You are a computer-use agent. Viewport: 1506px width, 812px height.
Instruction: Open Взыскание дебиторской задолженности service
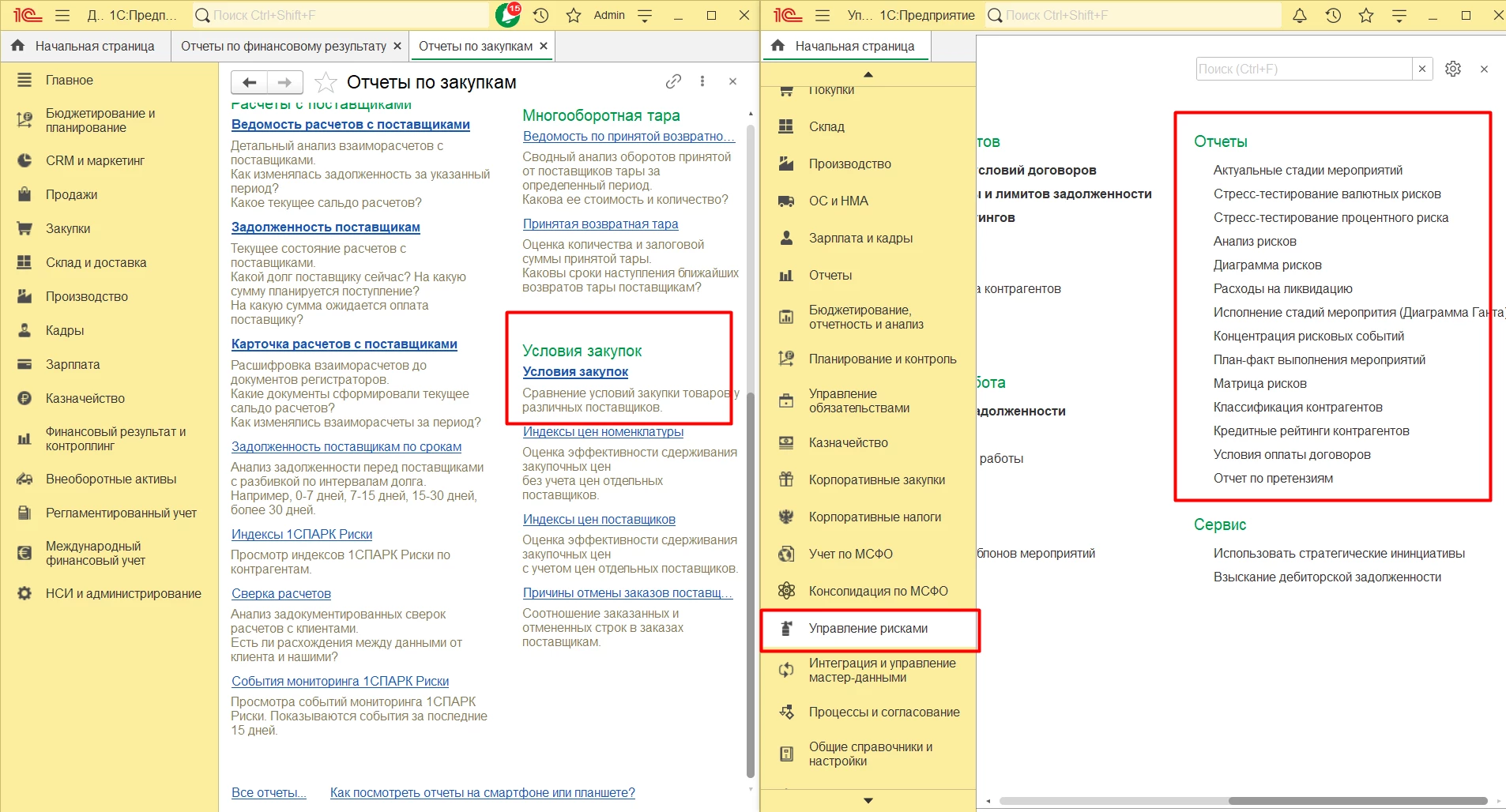[1327, 577]
